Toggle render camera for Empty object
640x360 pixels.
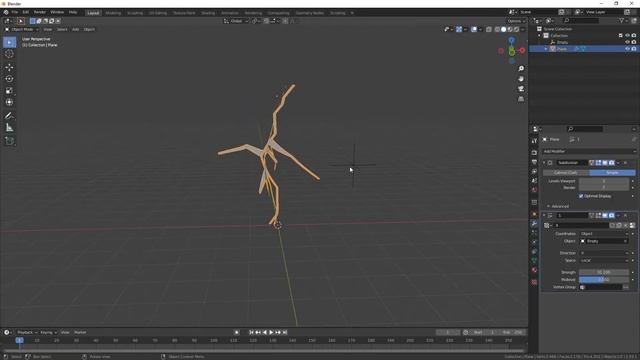[x=634, y=42]
